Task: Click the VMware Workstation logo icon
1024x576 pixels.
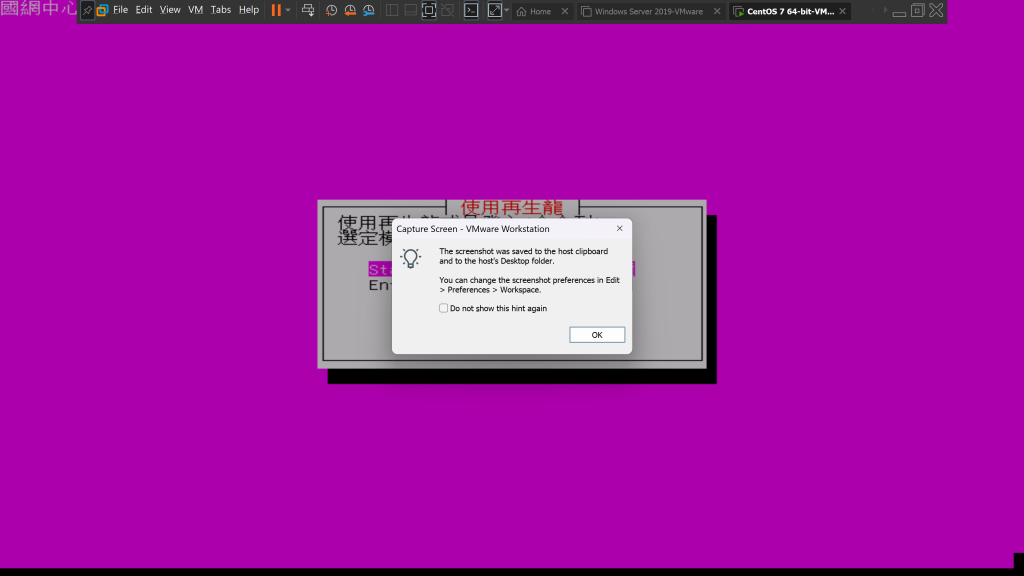Action: click(x=102, y=10)
